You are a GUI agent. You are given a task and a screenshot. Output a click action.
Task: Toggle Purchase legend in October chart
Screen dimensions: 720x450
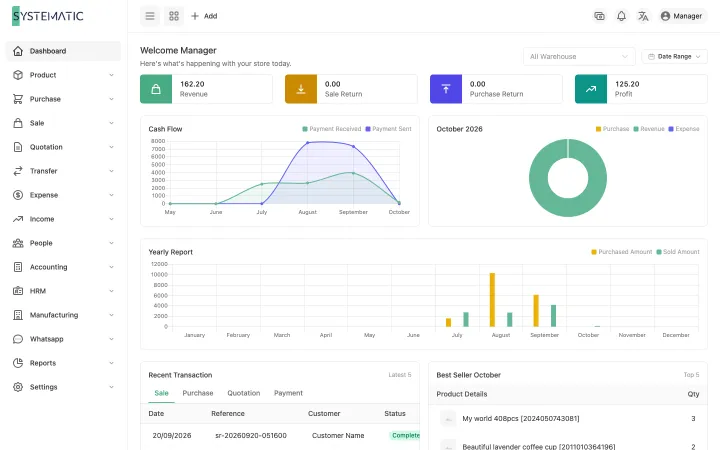pos(612,129)
